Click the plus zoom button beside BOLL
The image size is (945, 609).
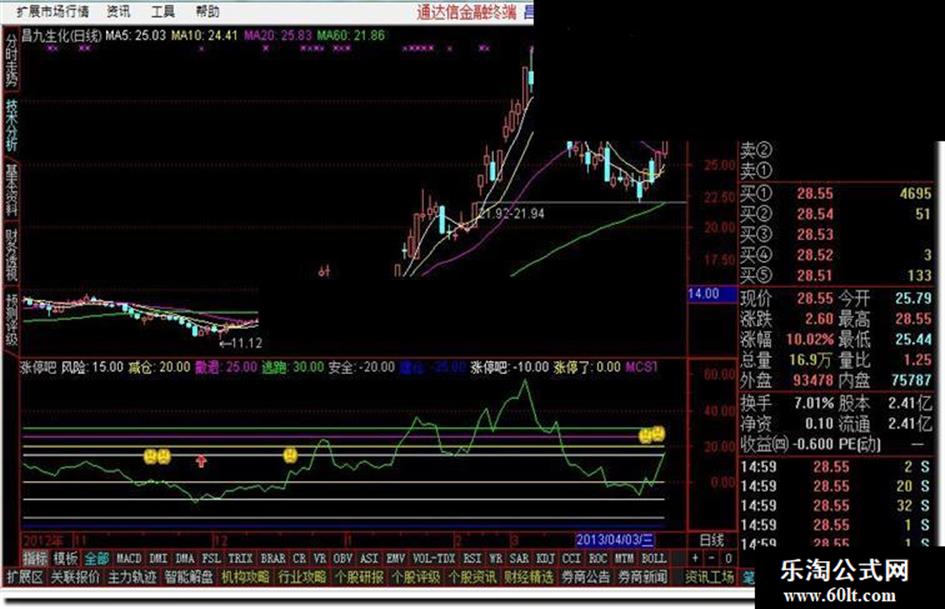[695, 558]
